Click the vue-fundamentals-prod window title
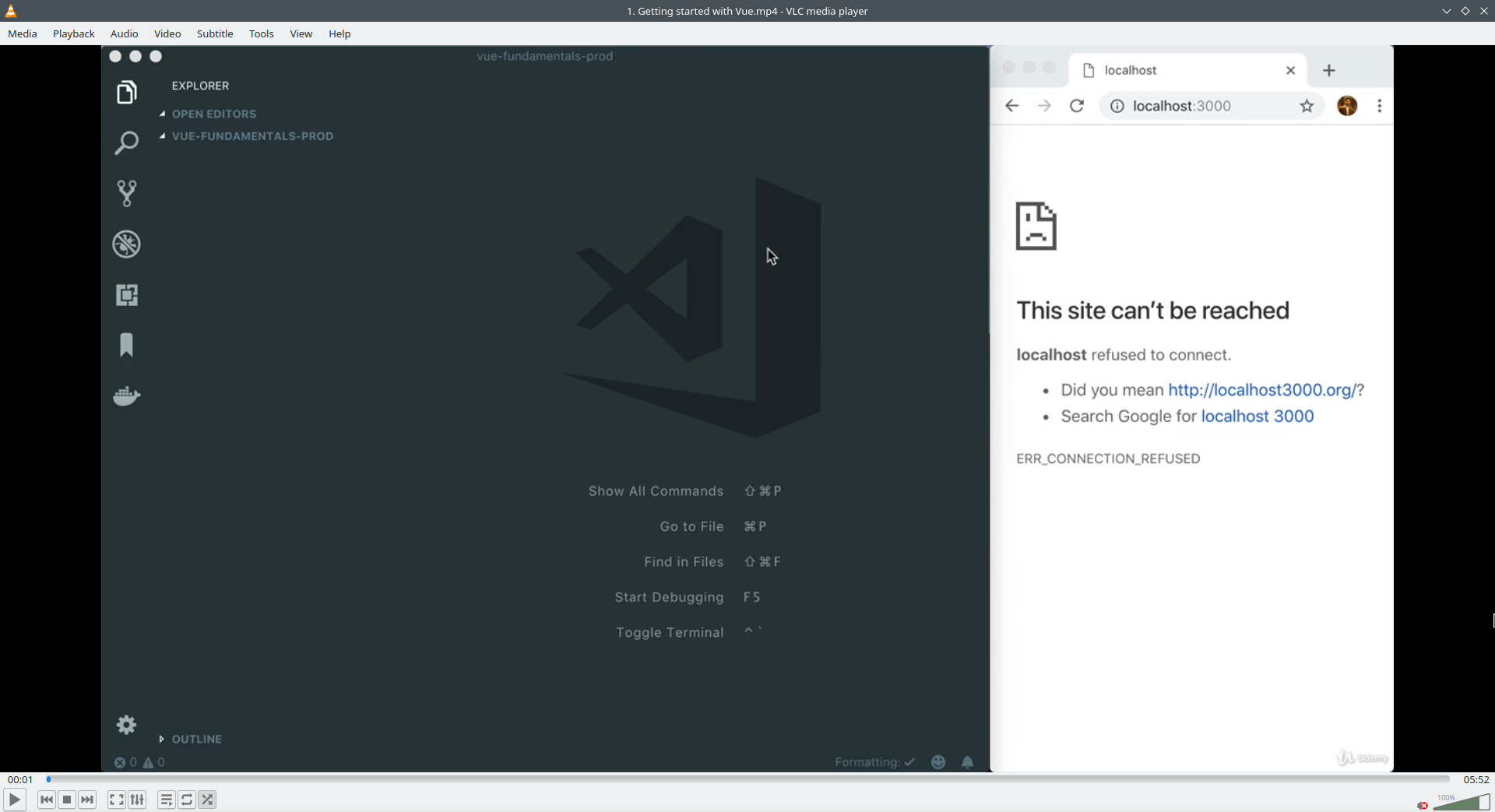The height and width of the screenshot is (812, 1495). (x=545, y=56)
